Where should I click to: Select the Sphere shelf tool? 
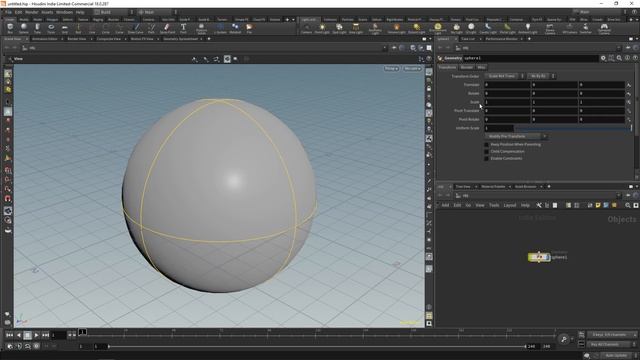pyautogui.click(x=24, y=28)
